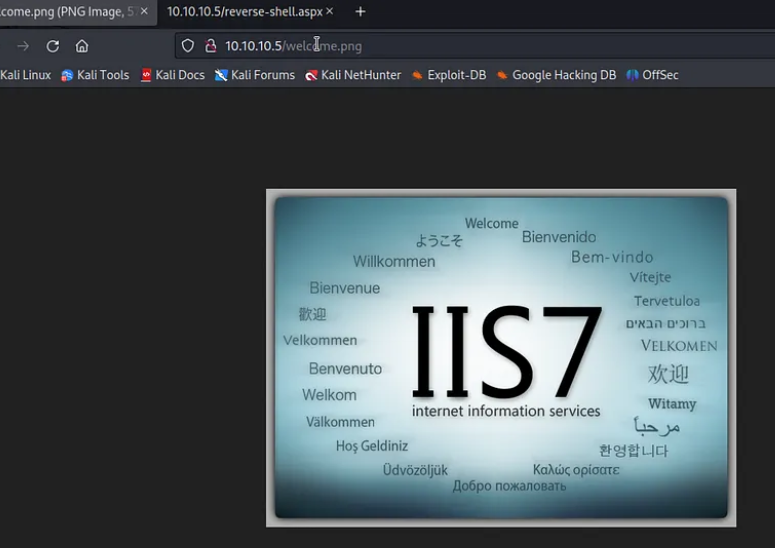775x548 pixels.
Task: Open the Kali Tools bookmark
Action: click(x=95, y=75)
